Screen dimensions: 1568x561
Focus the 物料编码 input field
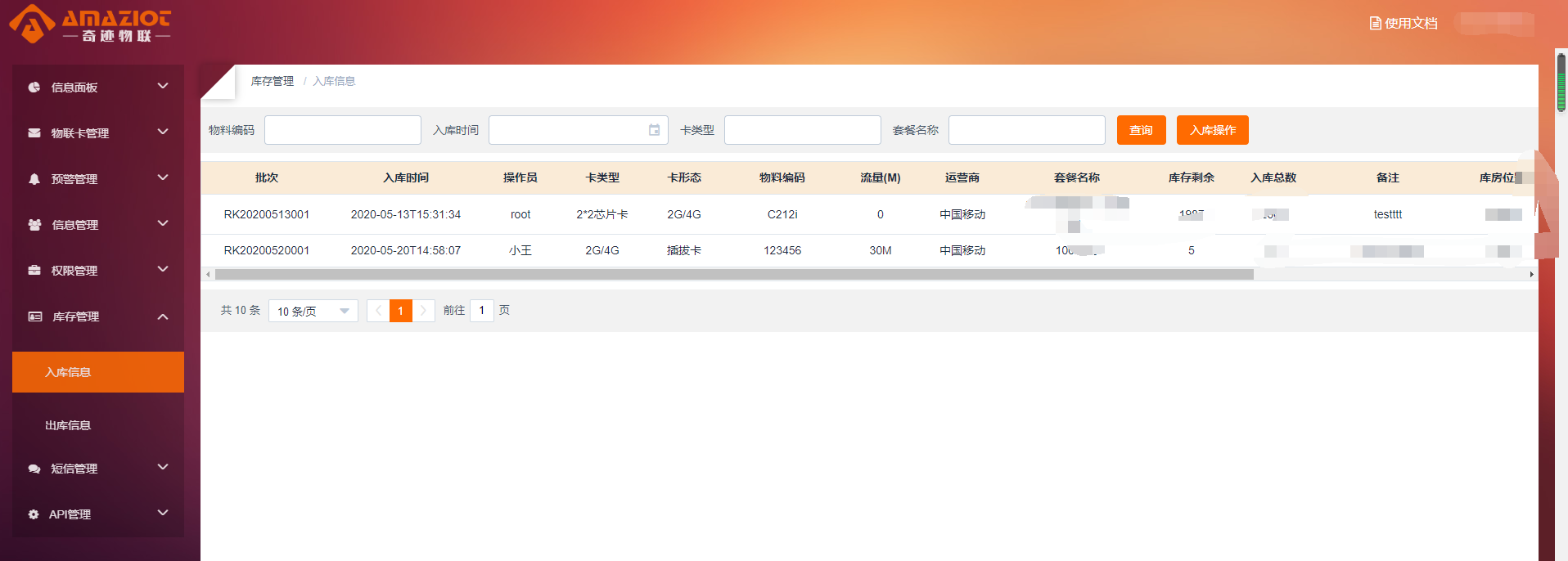pyautogui.click(x=342, y=130)
